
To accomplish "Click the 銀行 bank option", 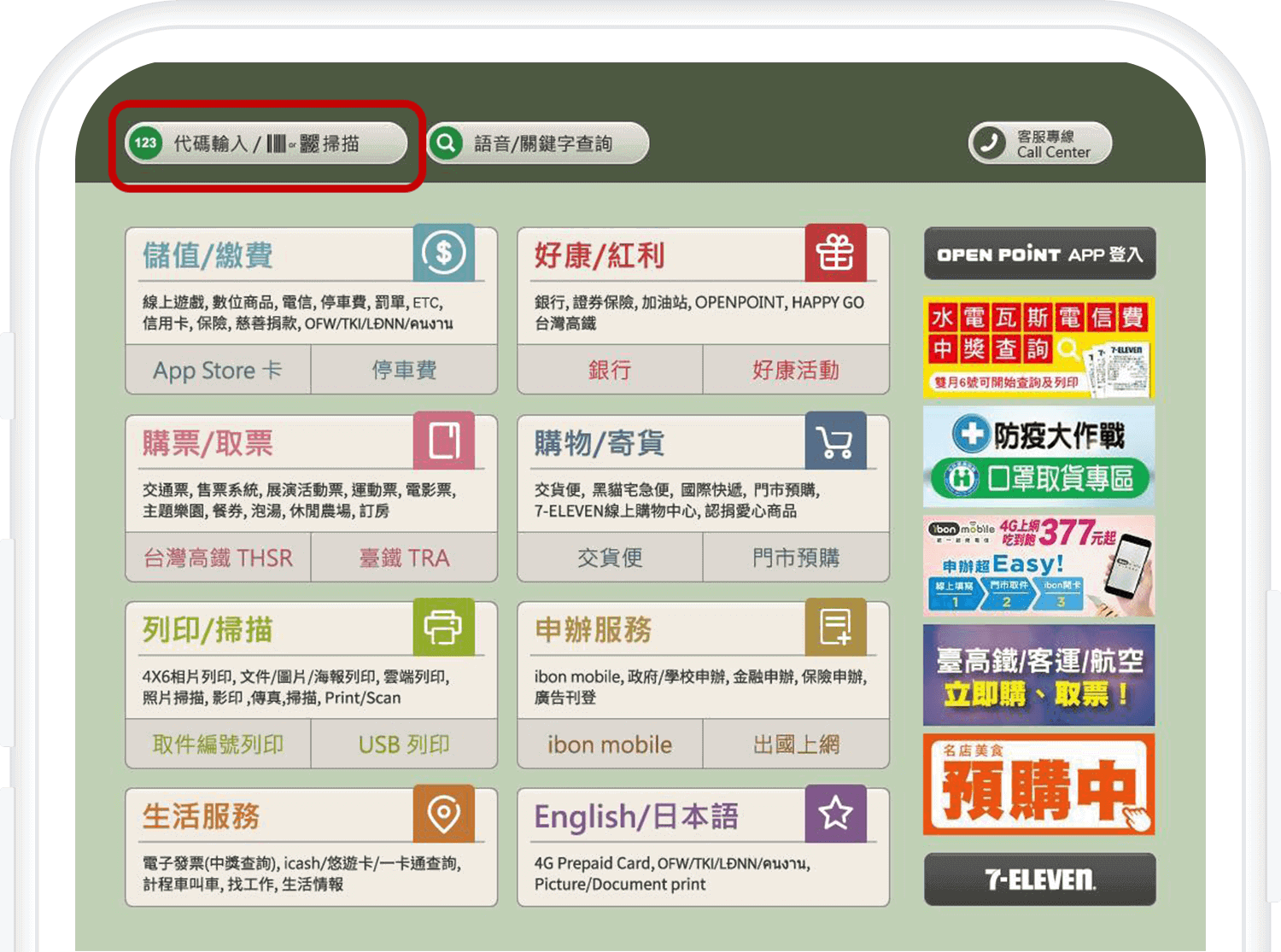I will [609, 370].
